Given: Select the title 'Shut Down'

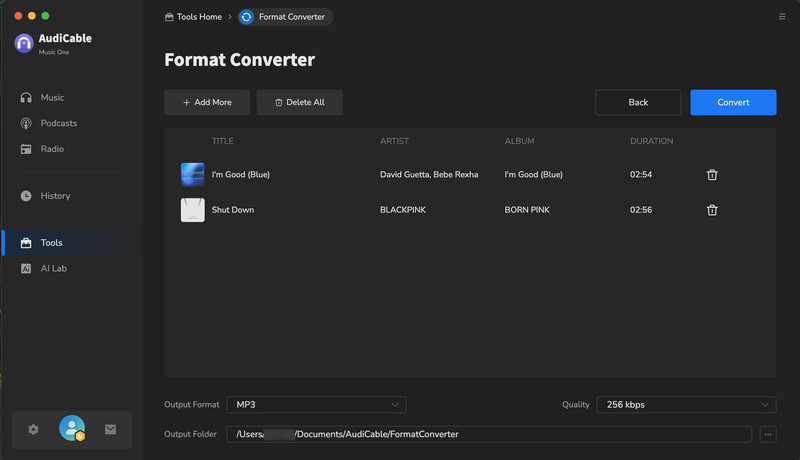Looking at the screenshot, I should 233,210.
